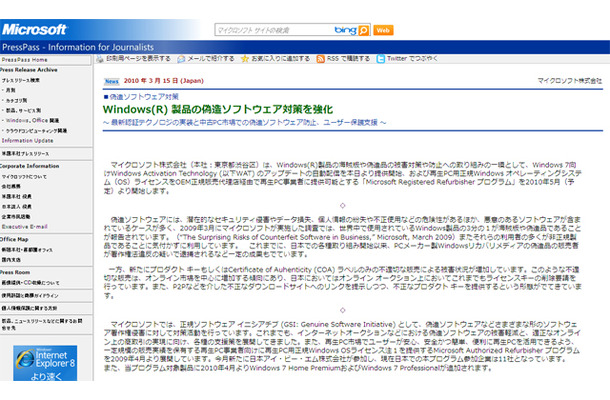Click the マイクロソフト株式会社 text at top right

(570, 81)
